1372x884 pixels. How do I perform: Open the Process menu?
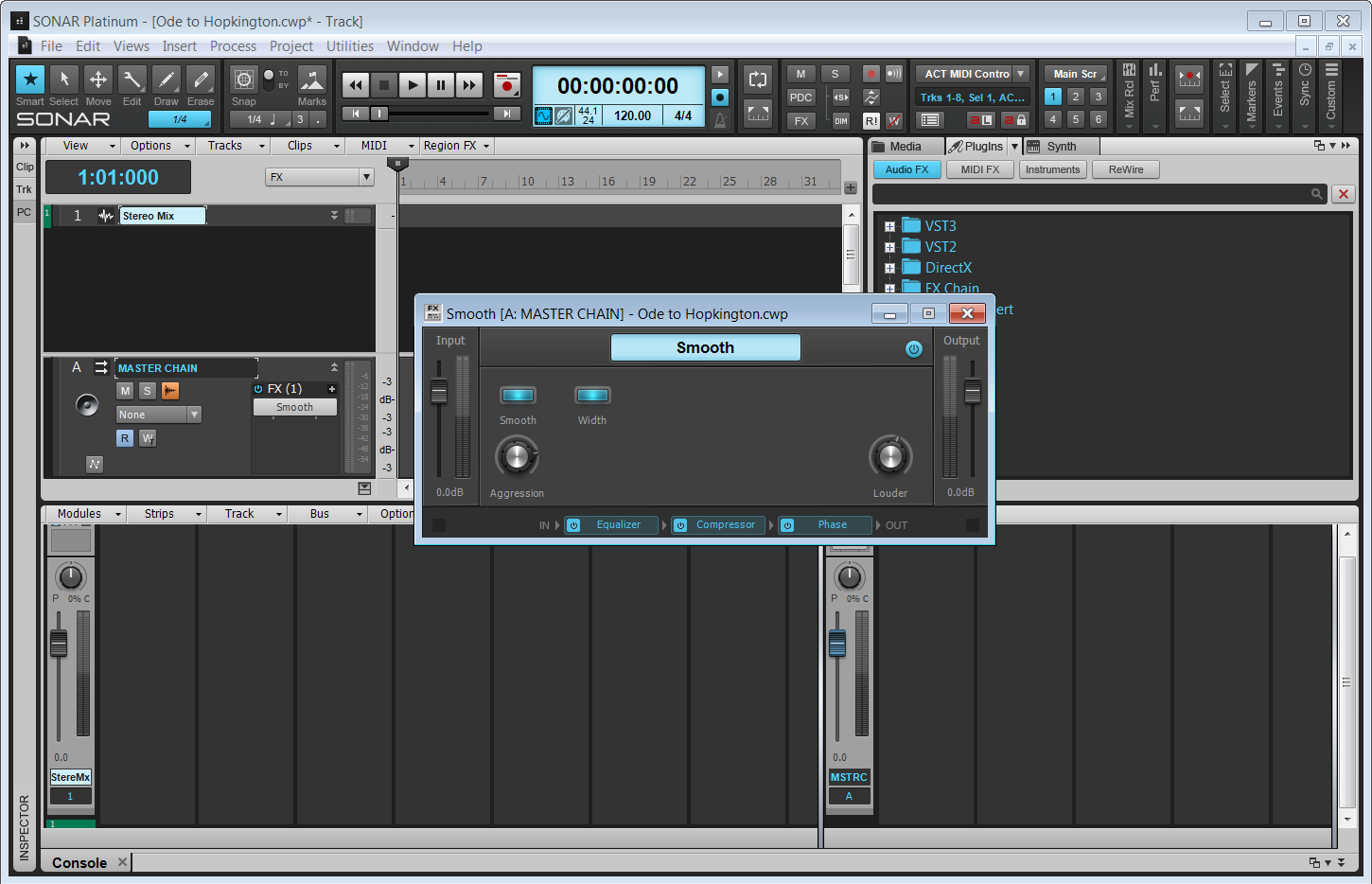pos(234,46)
